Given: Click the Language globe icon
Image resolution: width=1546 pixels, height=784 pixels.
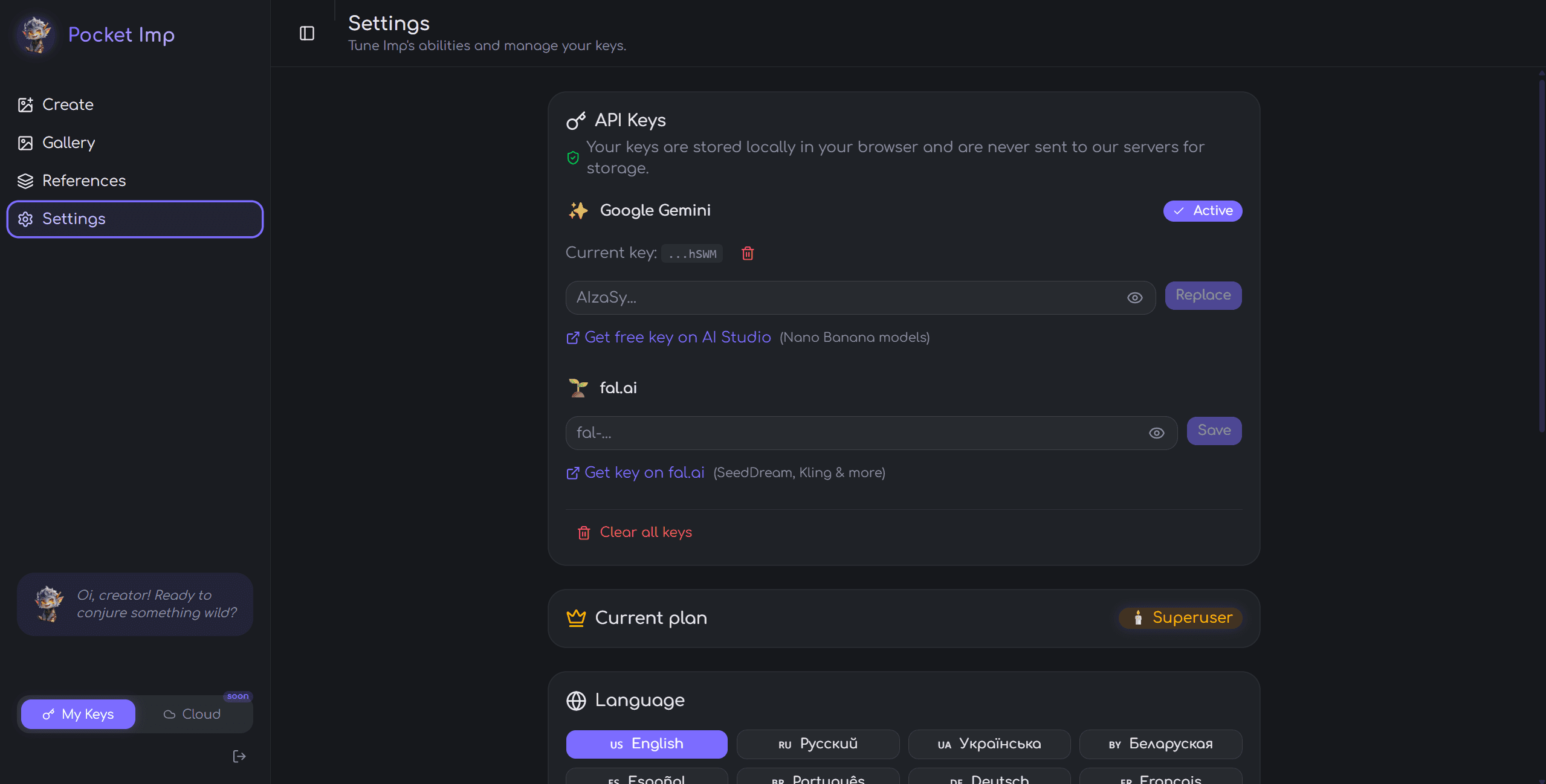Looking at the screenshot, I should click(576, 701).
